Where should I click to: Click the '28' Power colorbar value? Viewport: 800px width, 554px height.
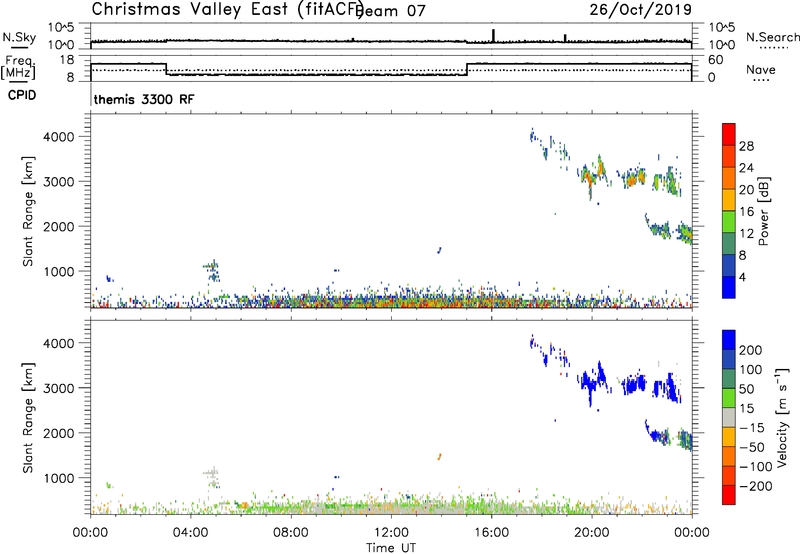click(x=746, y=146)
